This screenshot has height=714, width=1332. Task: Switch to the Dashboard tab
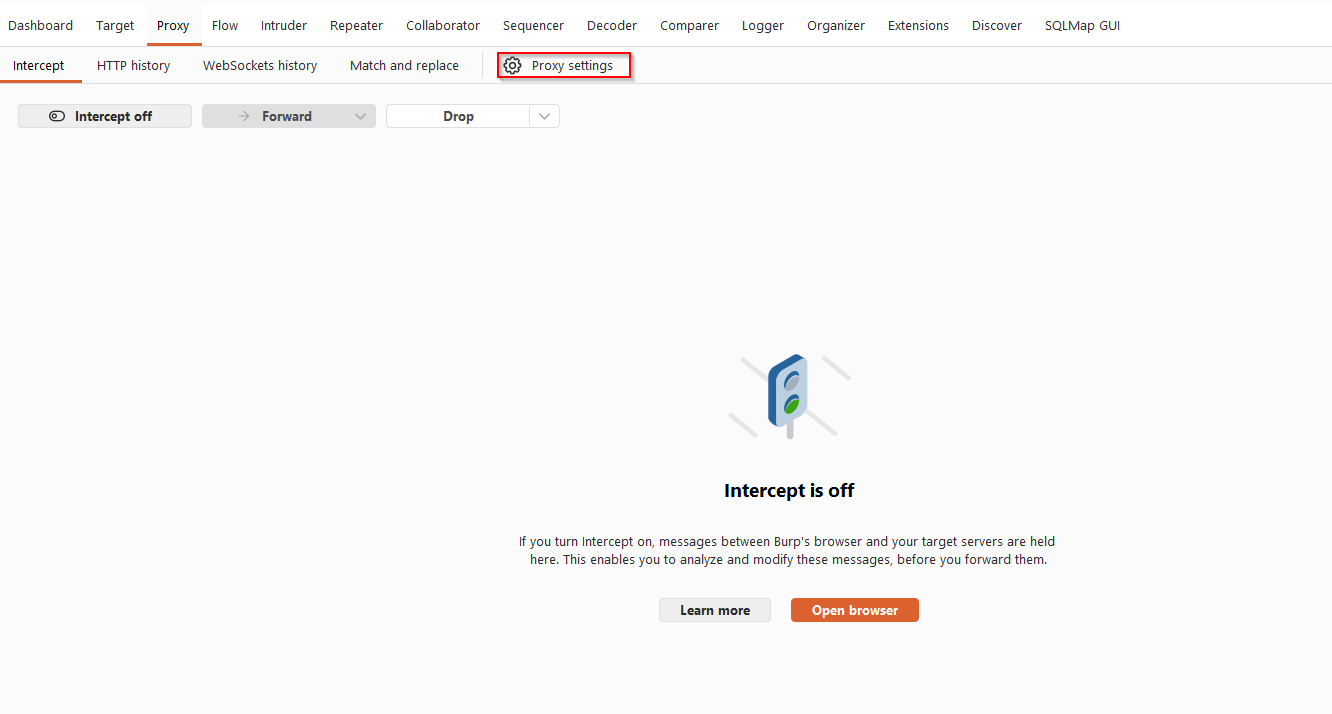[40, 25]
